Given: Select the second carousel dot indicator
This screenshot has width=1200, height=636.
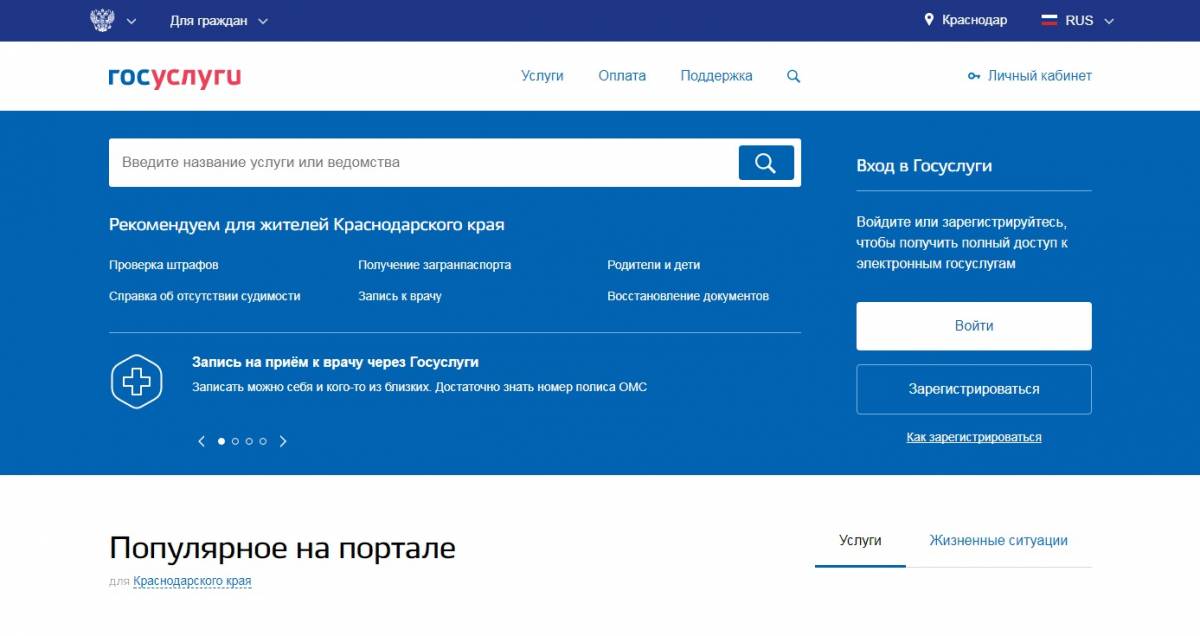Looking at the screenshot, I should pos(235,441).
